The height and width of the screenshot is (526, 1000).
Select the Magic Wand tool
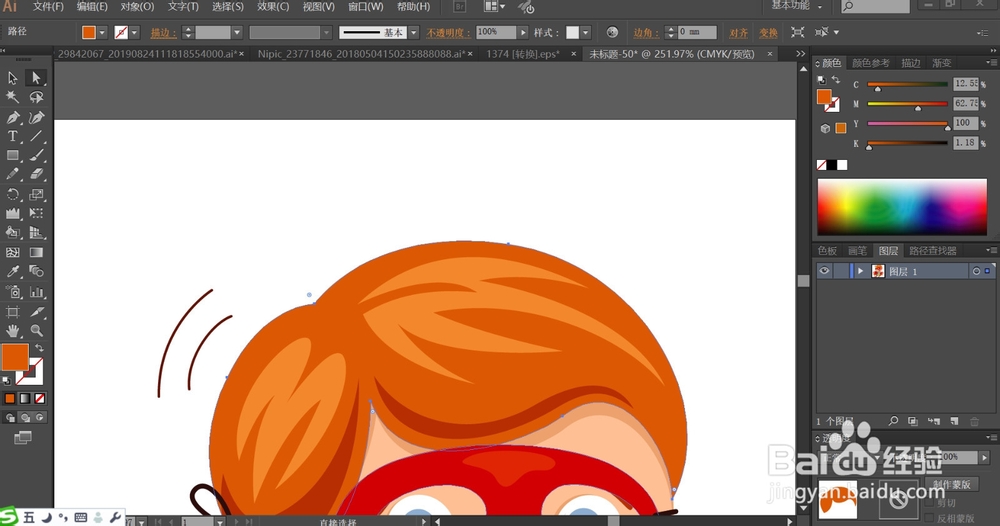coord(12,97)
